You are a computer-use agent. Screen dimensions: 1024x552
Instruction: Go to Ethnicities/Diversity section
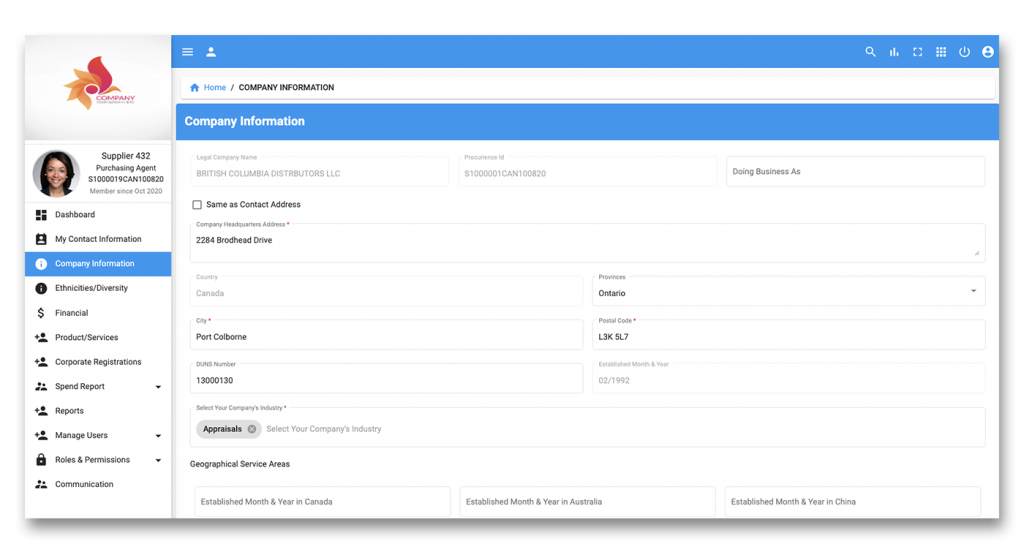[x=91, y=288]
